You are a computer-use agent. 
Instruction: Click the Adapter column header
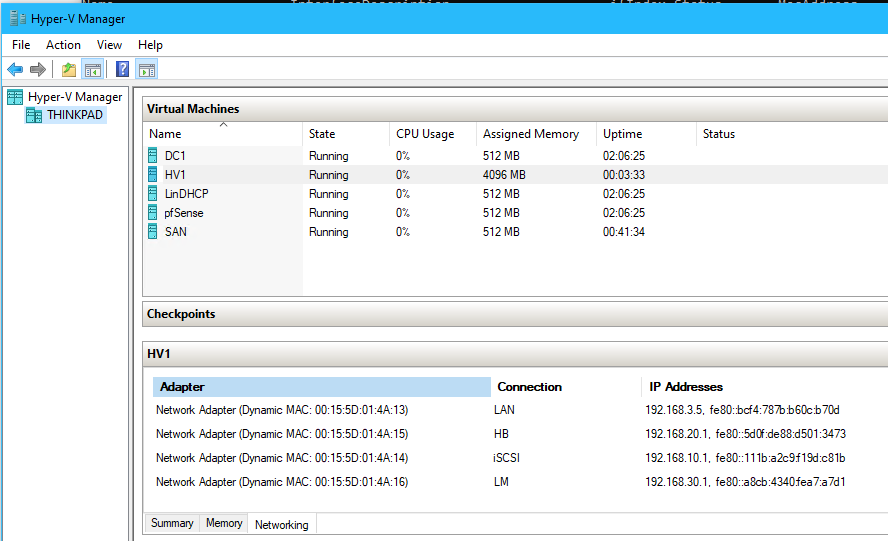click(322, 387)
